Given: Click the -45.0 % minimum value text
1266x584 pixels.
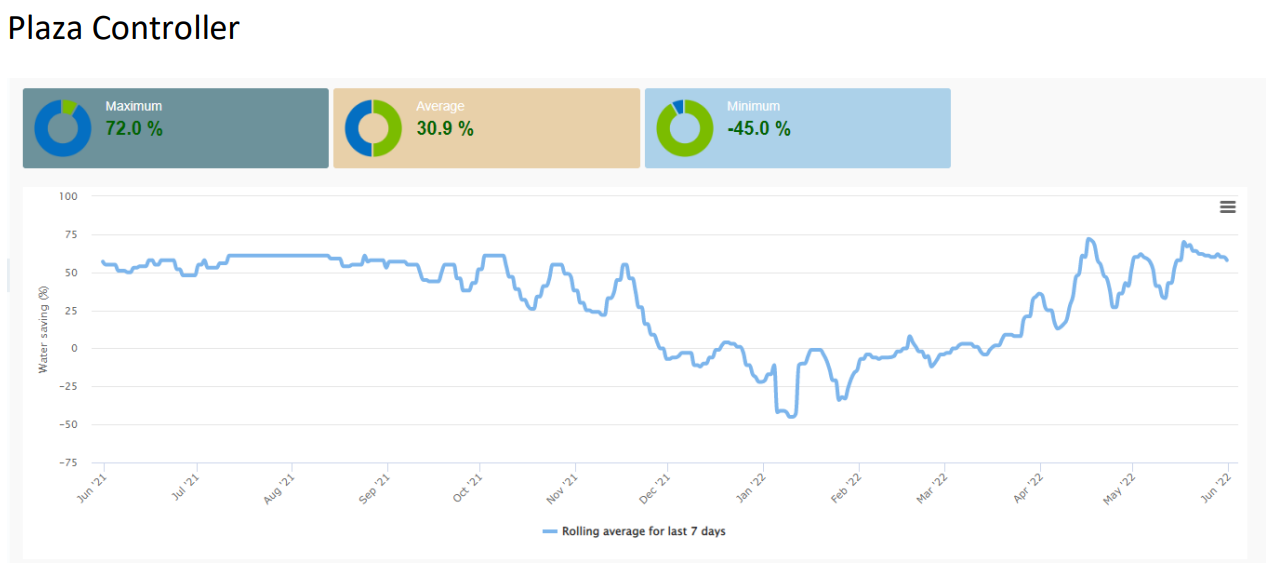Looking at the screenshot, I should (x=758, y=128).
